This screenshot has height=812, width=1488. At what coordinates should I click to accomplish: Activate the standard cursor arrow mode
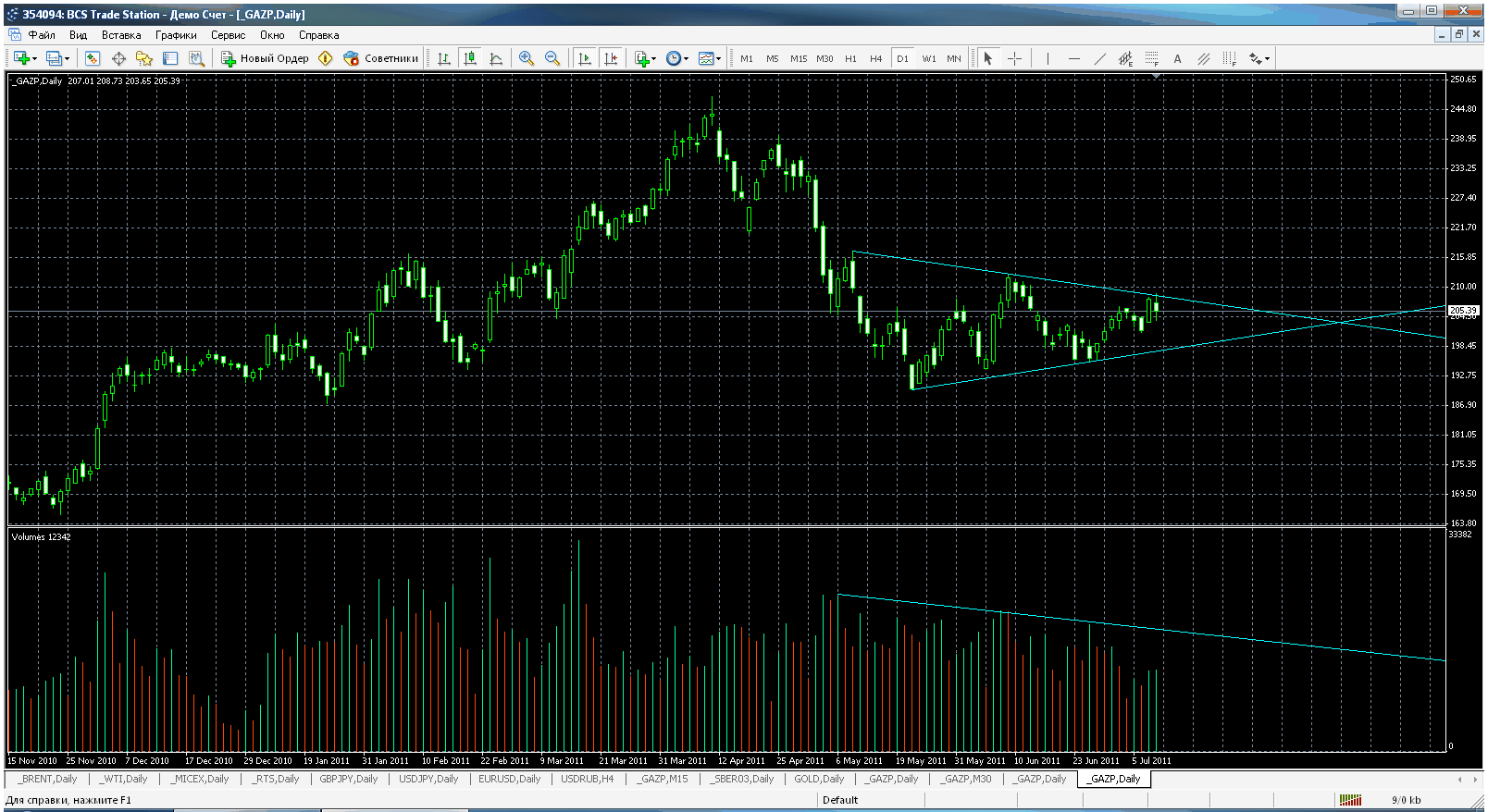pyautogui.click(x=988, y=58)
